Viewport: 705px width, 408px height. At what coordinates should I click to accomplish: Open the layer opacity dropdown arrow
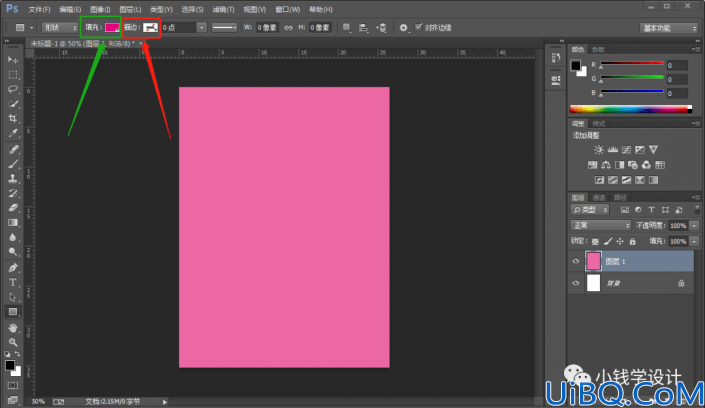pyautogui.click(x=694, y=225)
